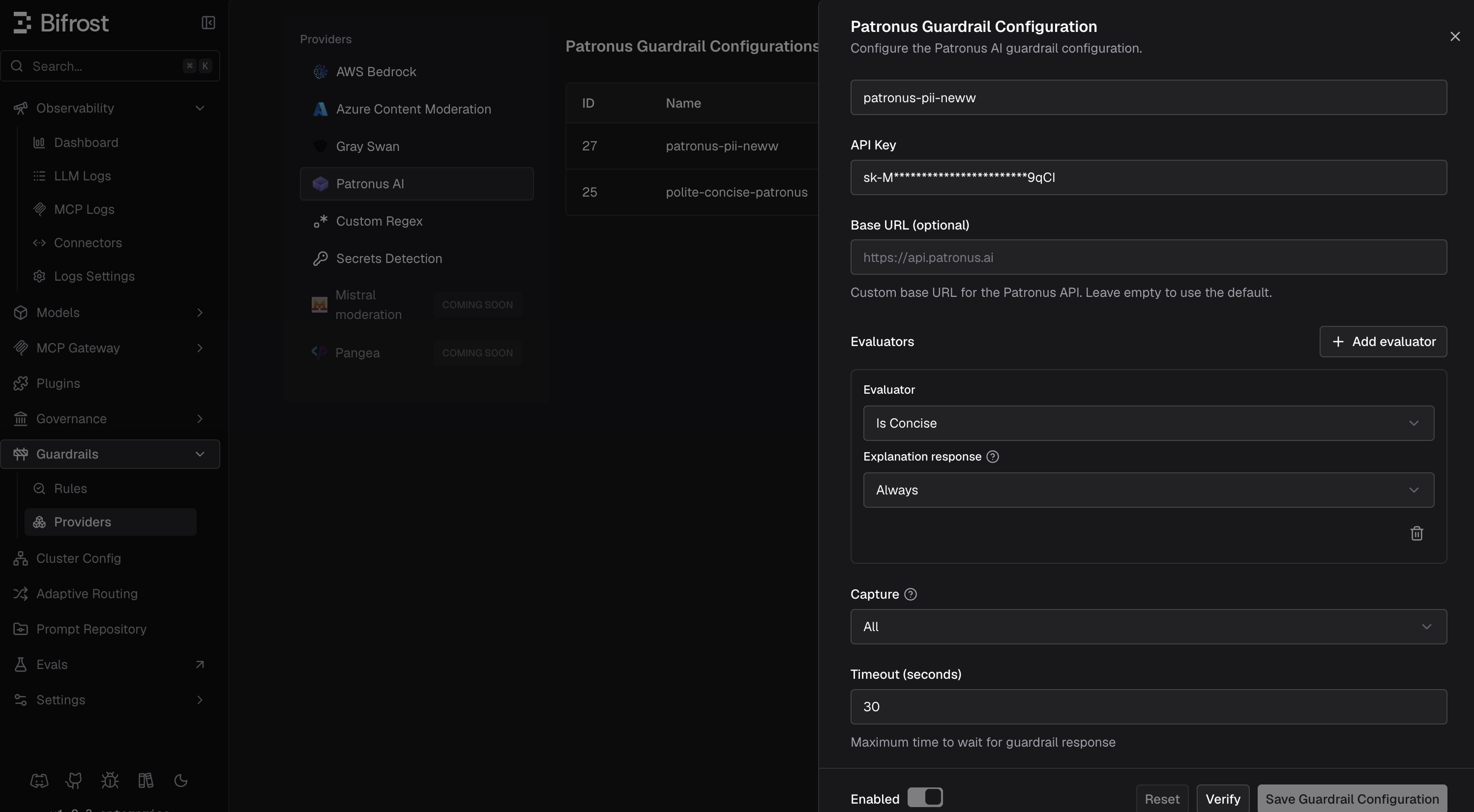Click the Reset button
Screen dimensions: 1474x812
1162,799
